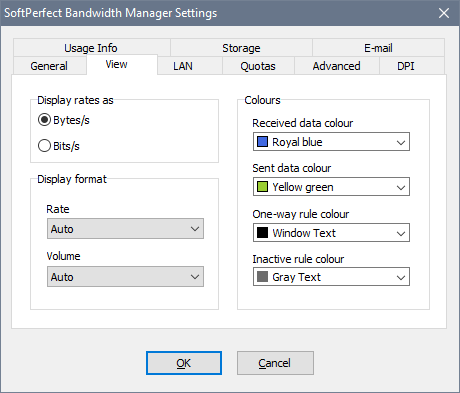Click the Cancel button

click(275, 363)
